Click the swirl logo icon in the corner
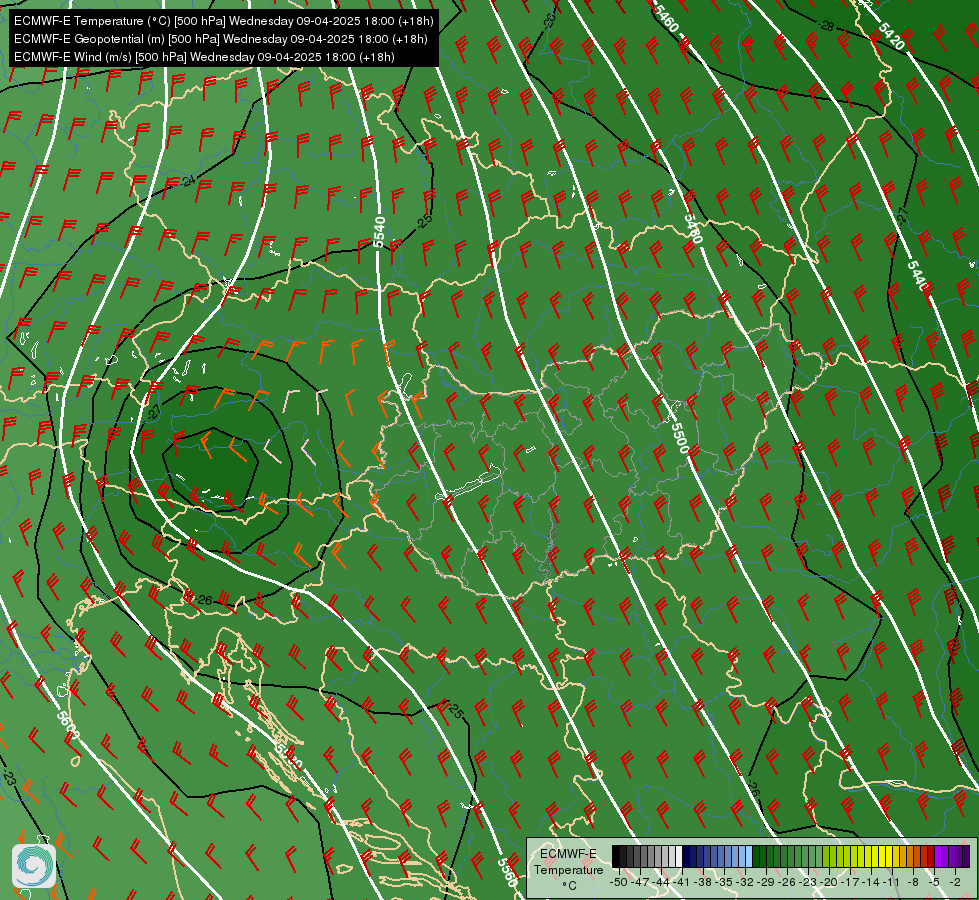Viewport: 979px width, 900px height. pyautogui.click(x=34, y=866)
